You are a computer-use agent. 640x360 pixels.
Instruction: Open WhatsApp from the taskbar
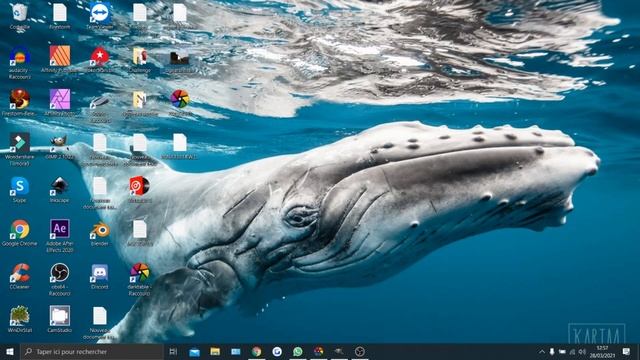[x=298, y=351]
